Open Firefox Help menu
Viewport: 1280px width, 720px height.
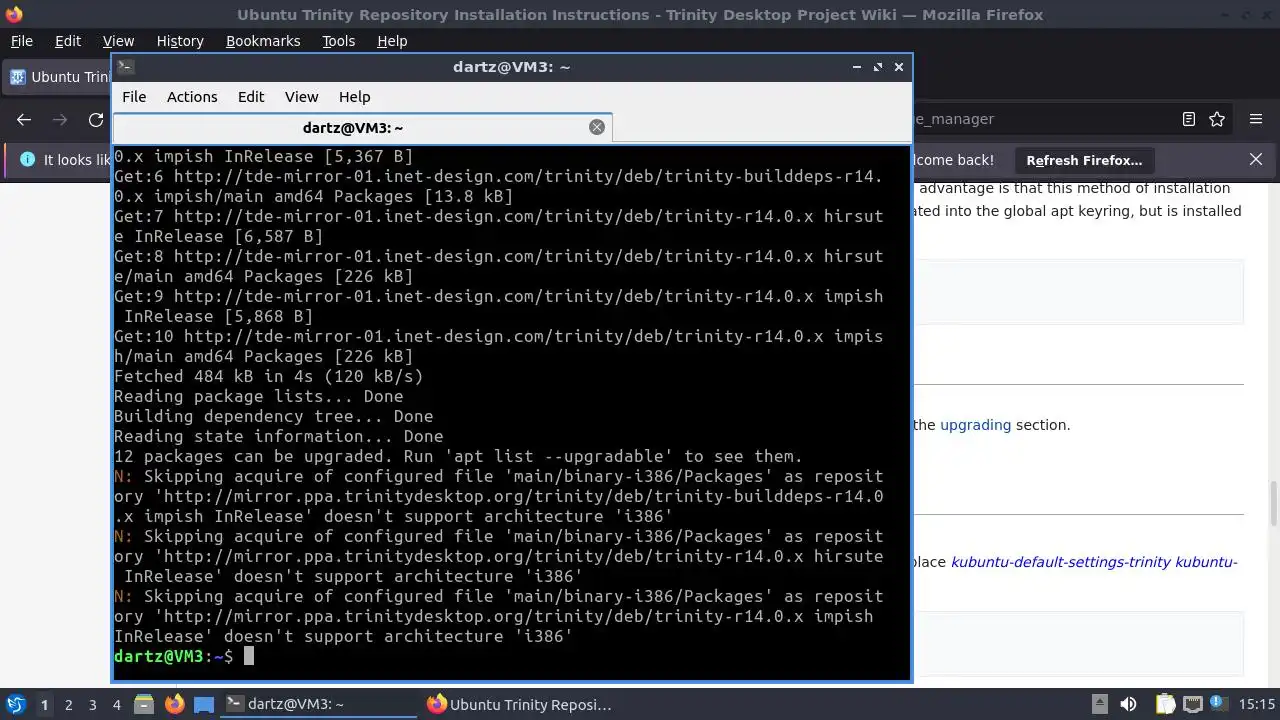click(392, 41)
